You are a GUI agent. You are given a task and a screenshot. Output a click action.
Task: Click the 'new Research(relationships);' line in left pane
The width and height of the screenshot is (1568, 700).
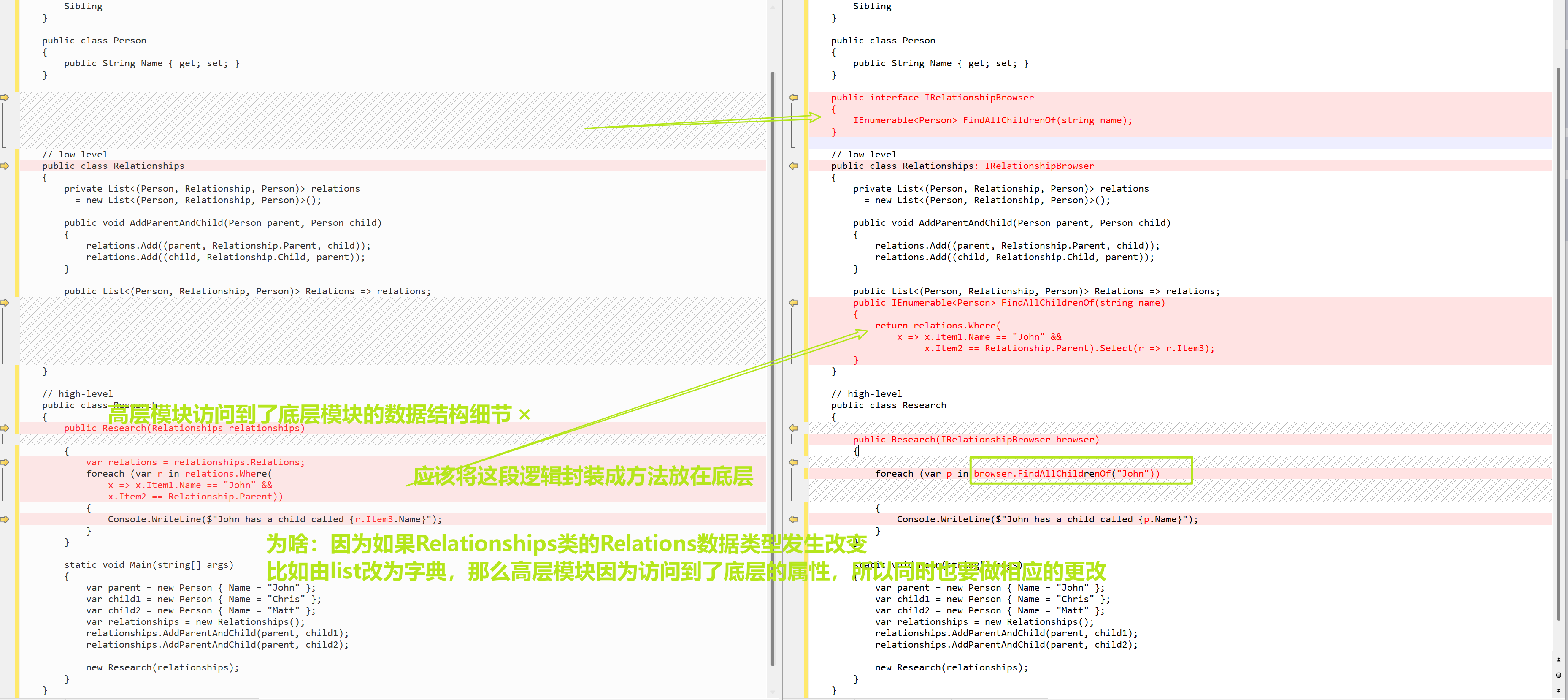[x=162, y=668]
